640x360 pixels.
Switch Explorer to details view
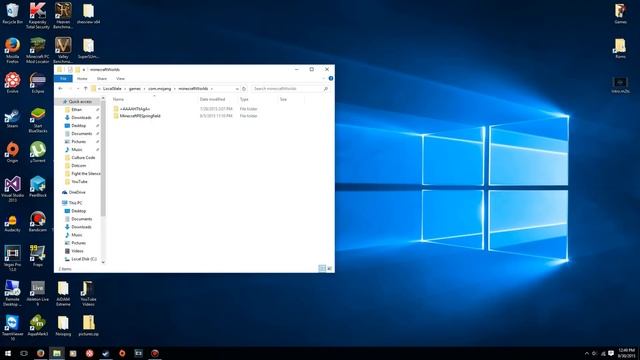(322, 268)
